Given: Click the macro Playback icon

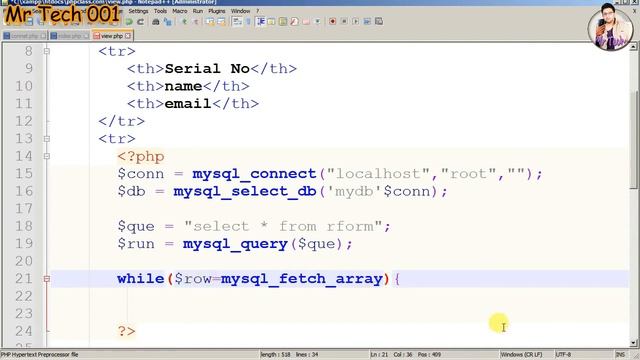Looking at the screenshot, I should coord(356,22).
